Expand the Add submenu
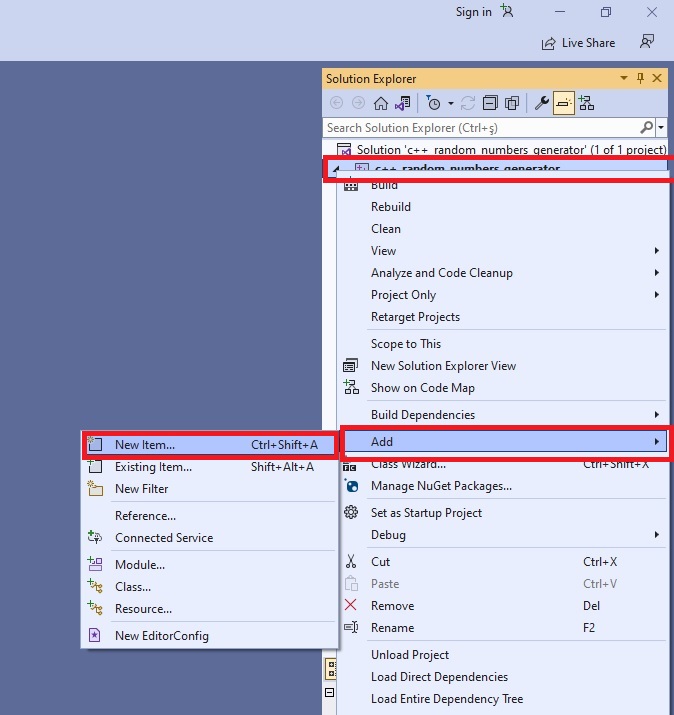This screenshot has height=715, width=674. [505, 441]
